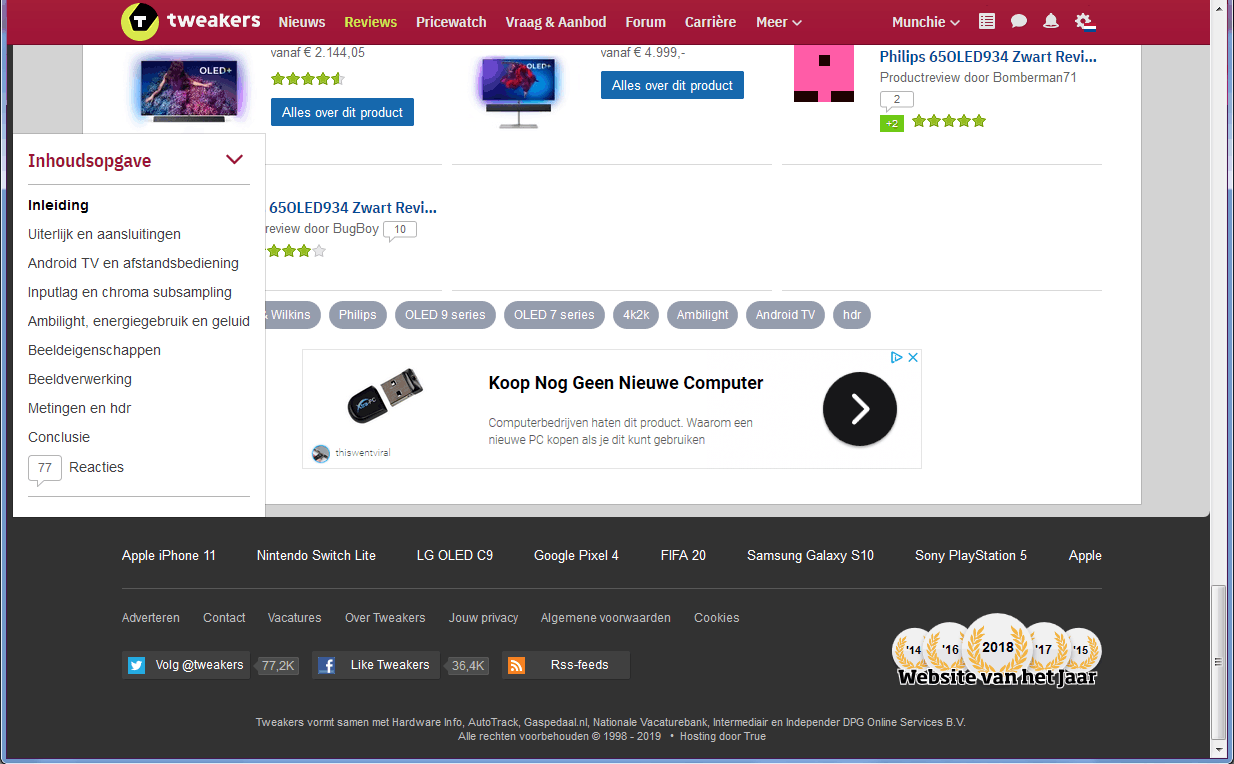Open the Reviews menu item
Screen dimensions: 1234x764
371,22
